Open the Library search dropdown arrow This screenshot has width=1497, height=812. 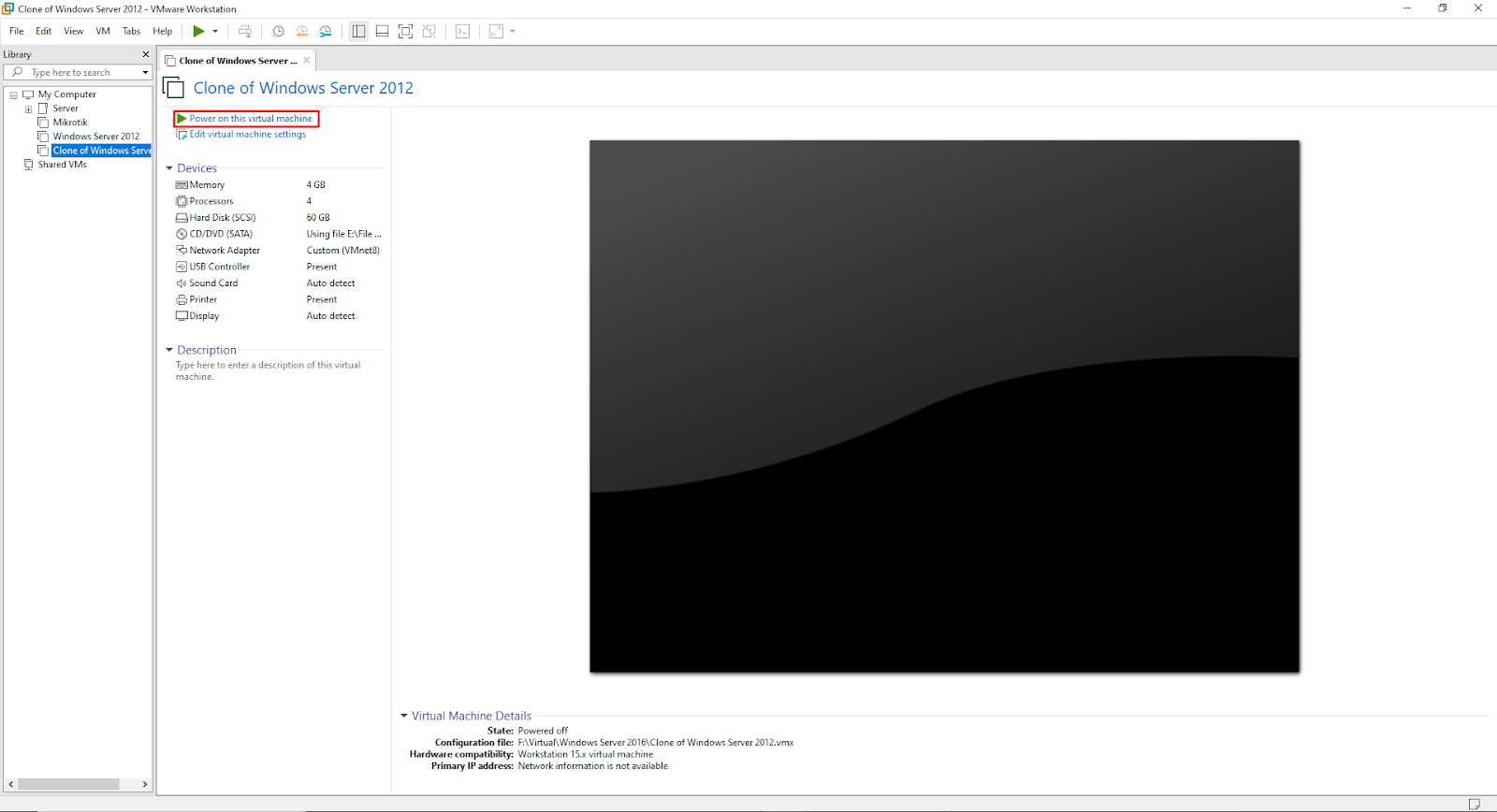[145, 72]
